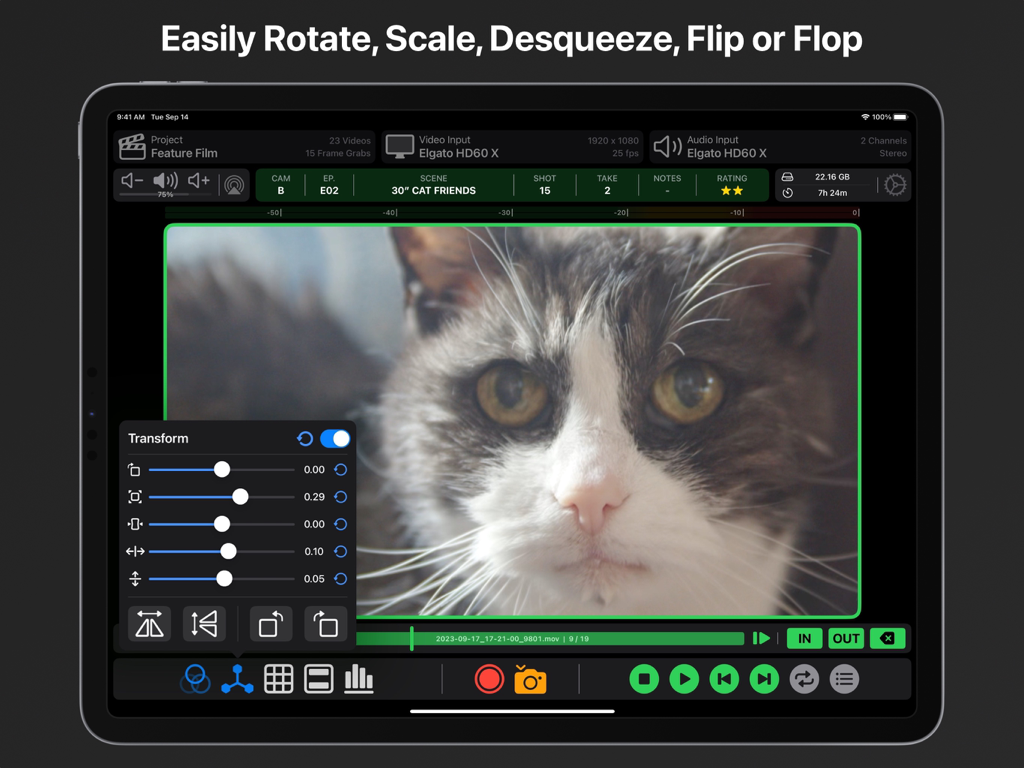Disable the Transform switch
1024x768 pixels.
[x=335, y=439]
